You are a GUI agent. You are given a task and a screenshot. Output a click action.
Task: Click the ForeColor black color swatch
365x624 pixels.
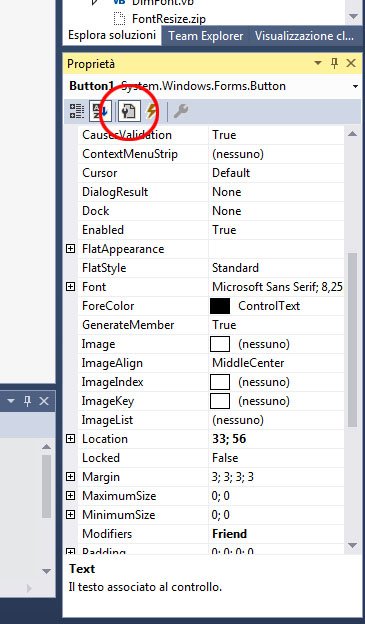220,306
